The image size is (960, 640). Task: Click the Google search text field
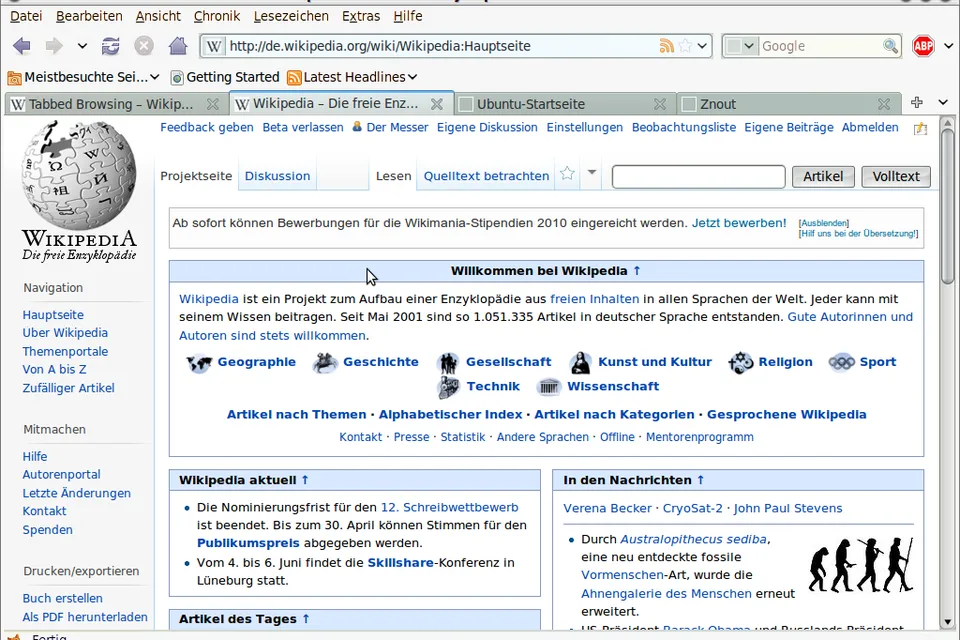820,46
